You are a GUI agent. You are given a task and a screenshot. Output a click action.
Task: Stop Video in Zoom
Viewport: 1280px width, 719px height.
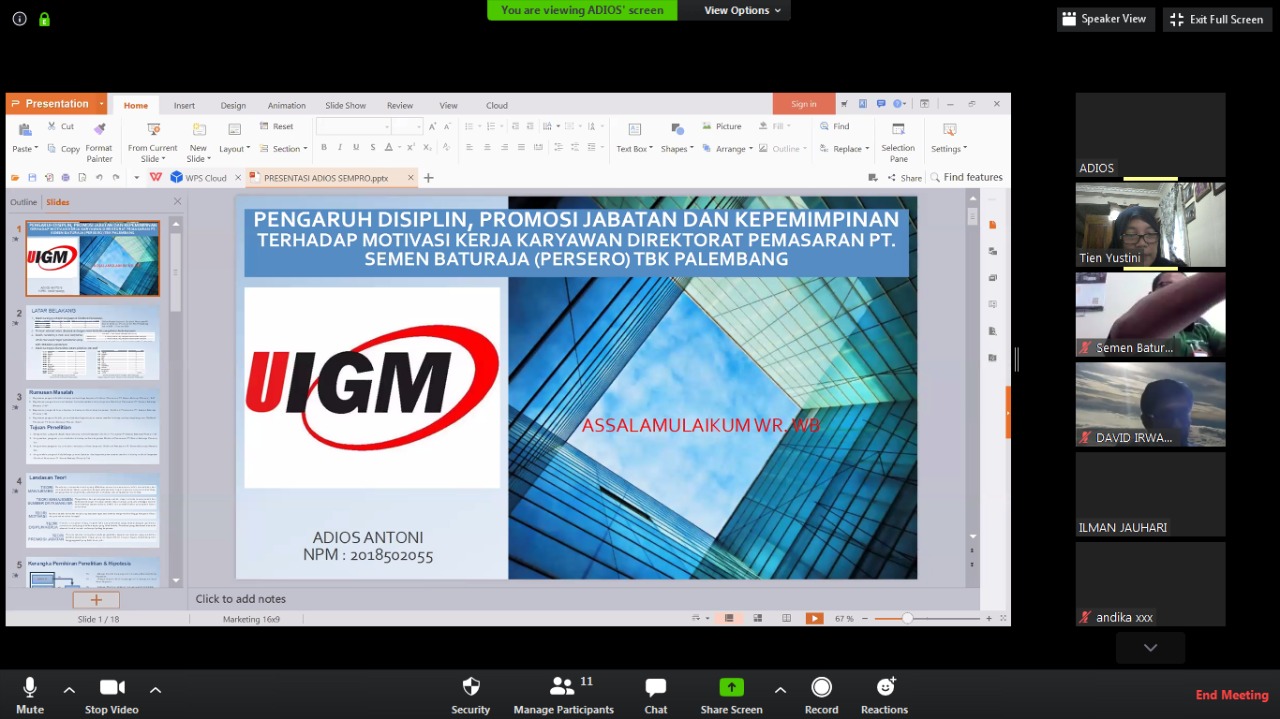(x=111, y=695)
